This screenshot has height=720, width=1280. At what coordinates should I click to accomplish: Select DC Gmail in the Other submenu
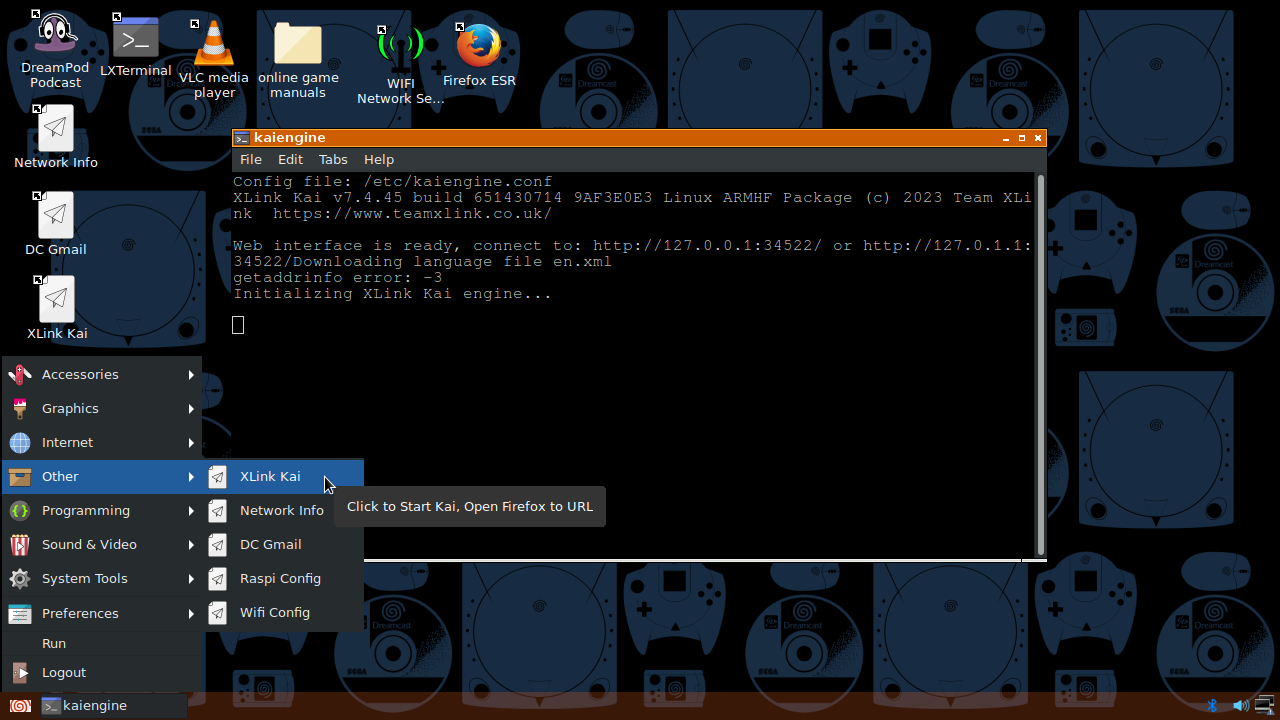[x=284, y=545]
